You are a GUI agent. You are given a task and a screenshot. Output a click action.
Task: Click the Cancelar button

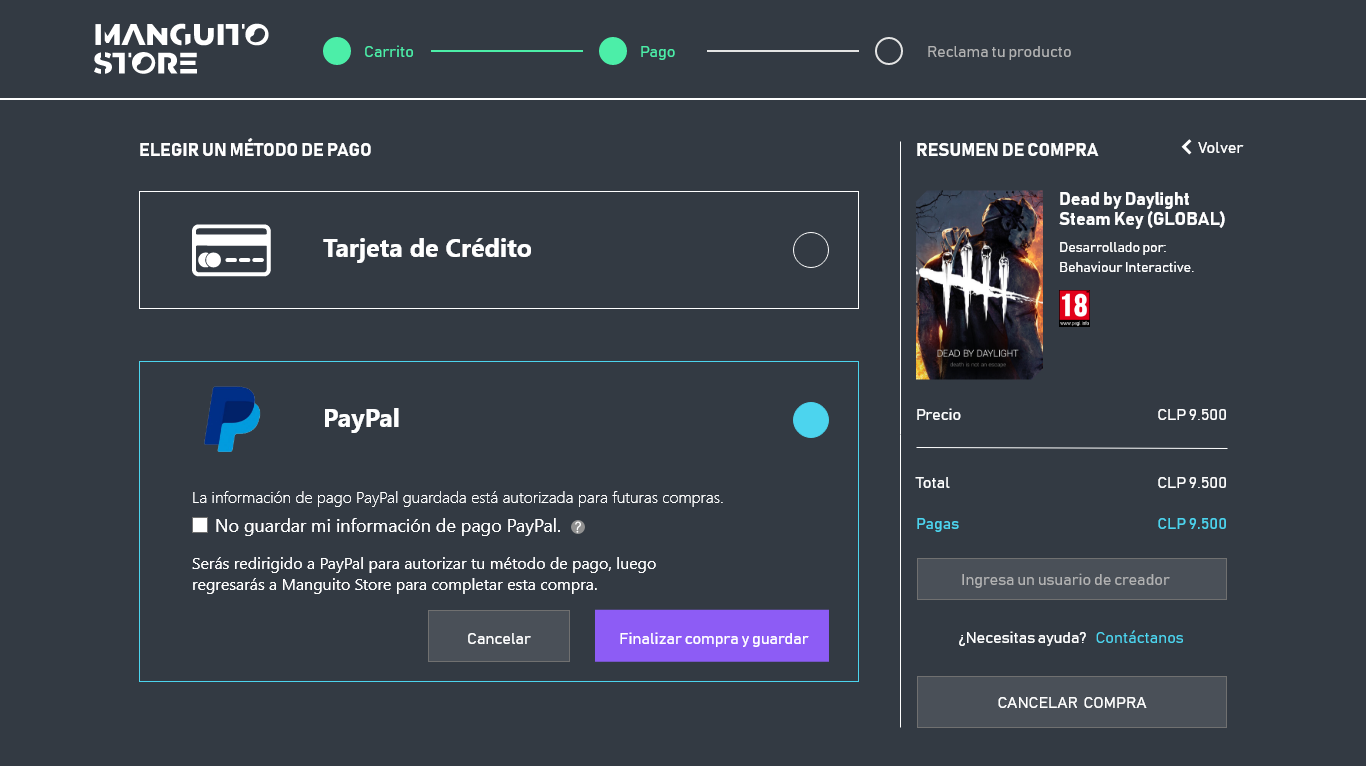point(499,636)
